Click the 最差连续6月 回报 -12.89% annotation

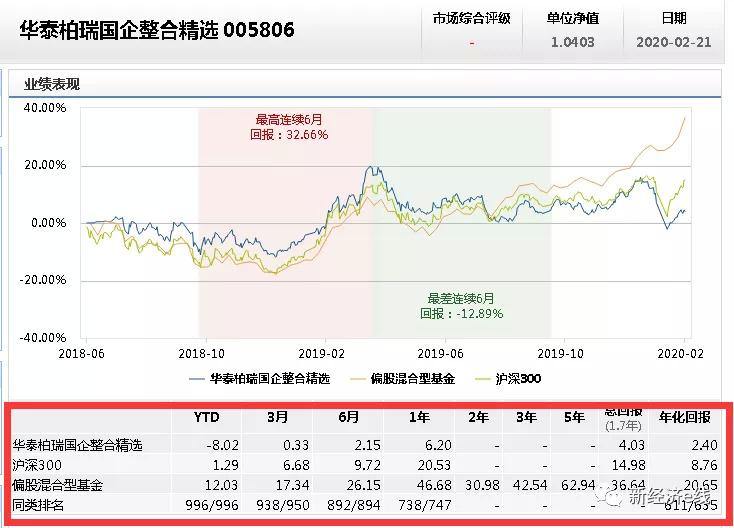click(x=461, y=306)
